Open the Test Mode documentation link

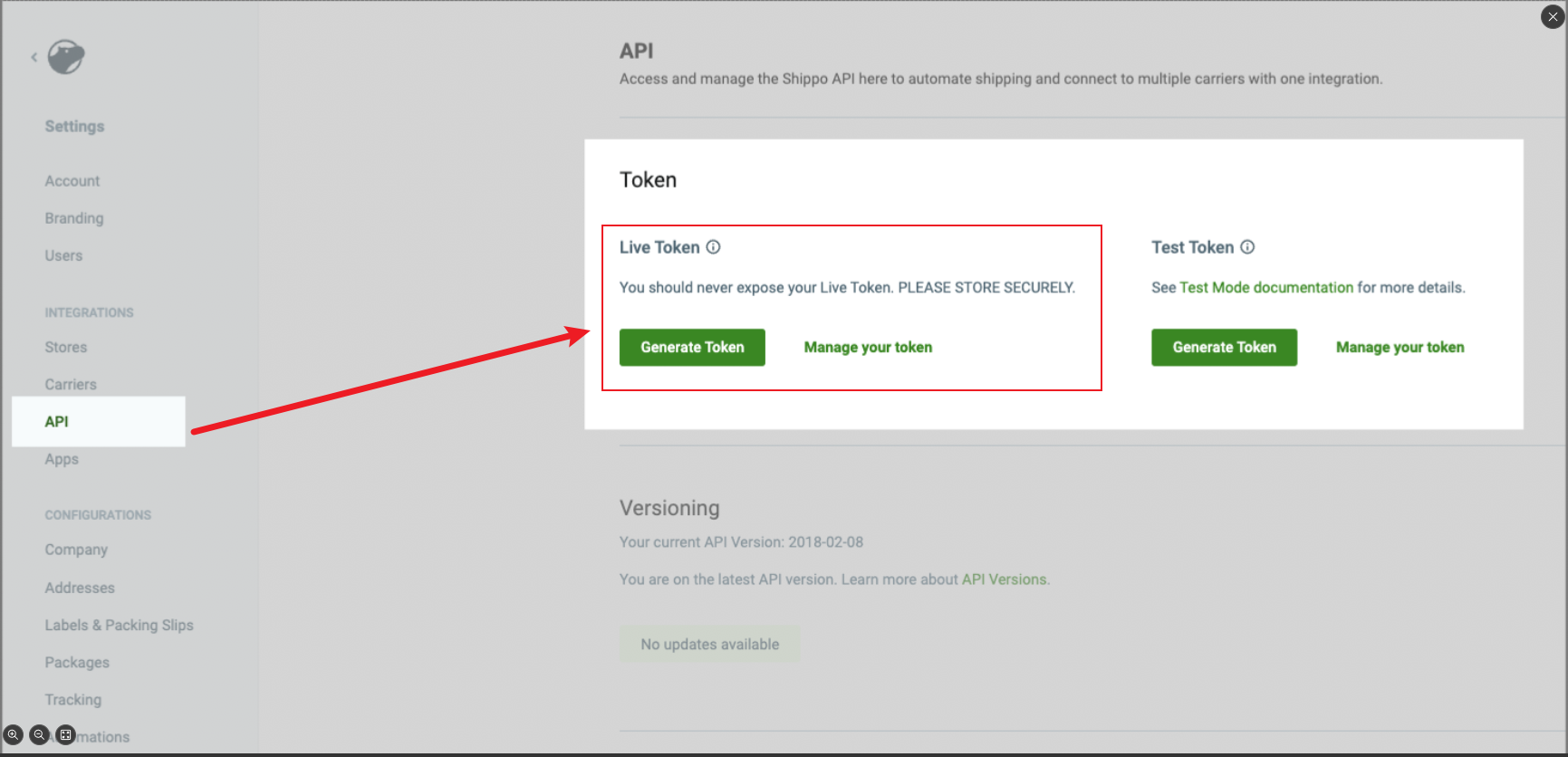point(1266,288)
